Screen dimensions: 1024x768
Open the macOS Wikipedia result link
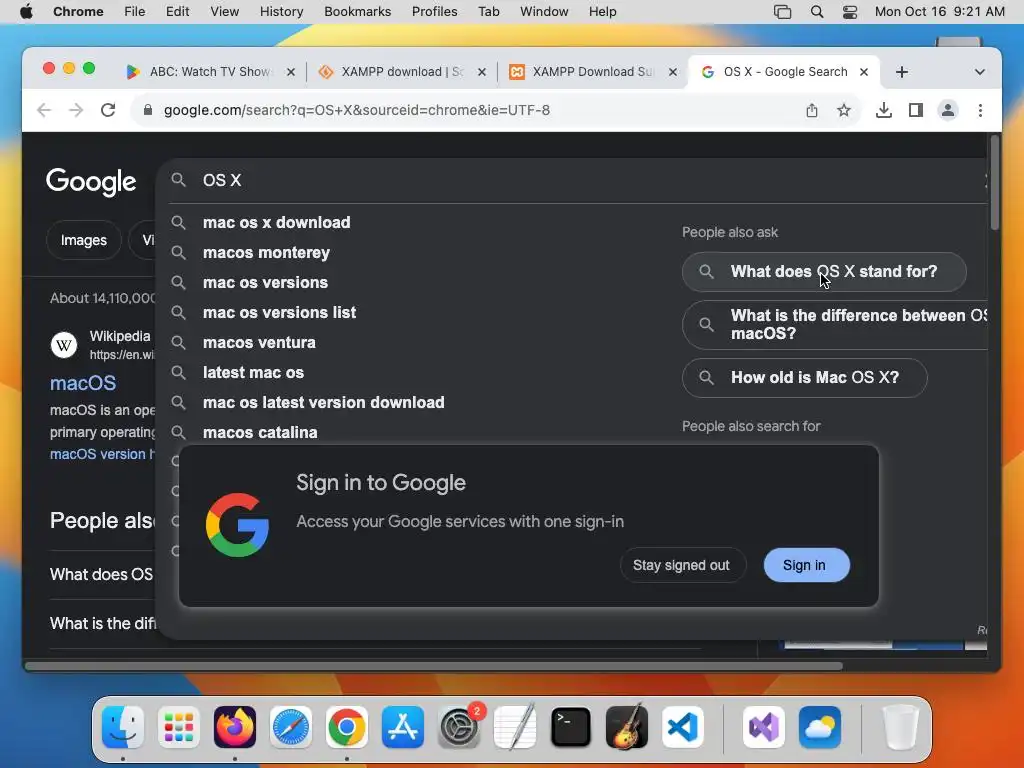[x=83, y=383]
